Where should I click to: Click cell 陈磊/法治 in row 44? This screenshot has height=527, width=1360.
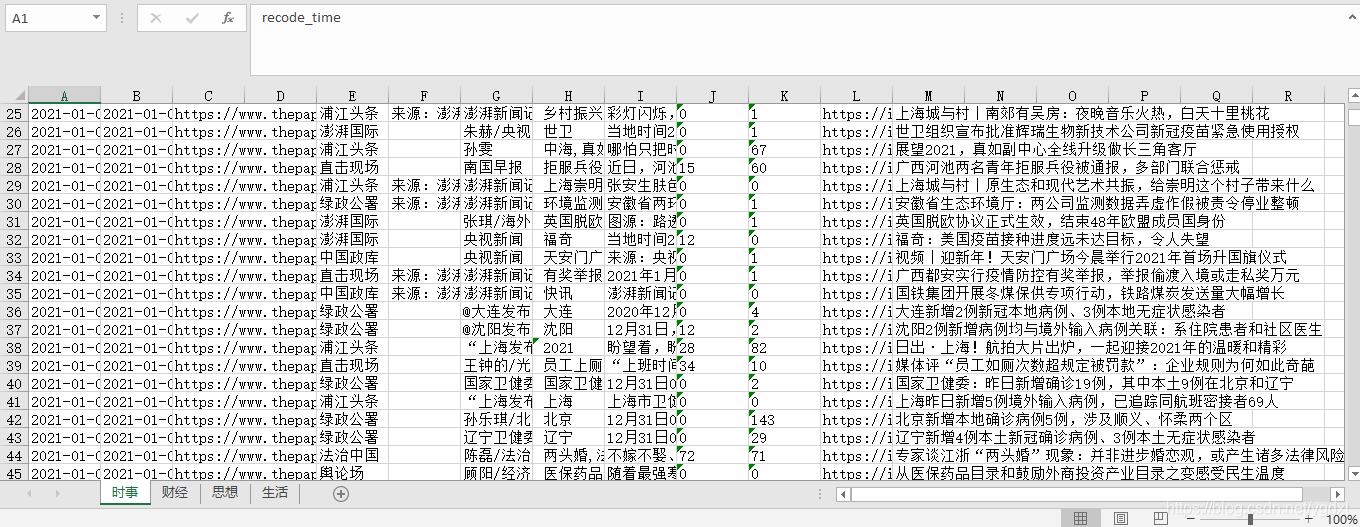pyautogui.click(x=497, y=455)
